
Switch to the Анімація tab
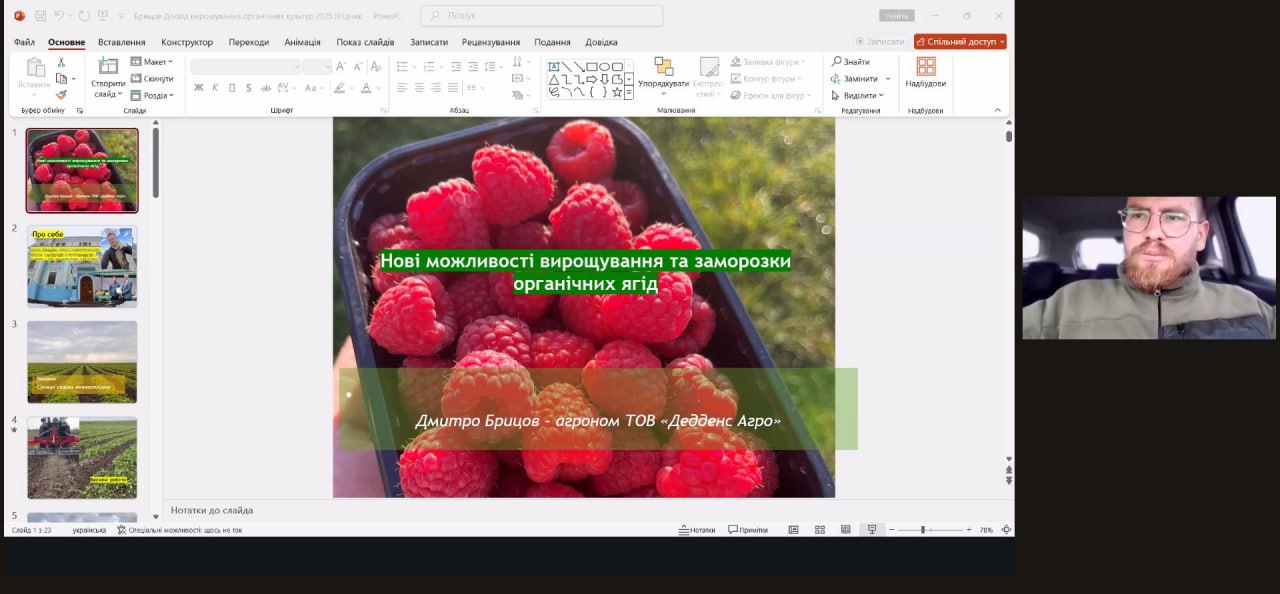tap(302, 42)
